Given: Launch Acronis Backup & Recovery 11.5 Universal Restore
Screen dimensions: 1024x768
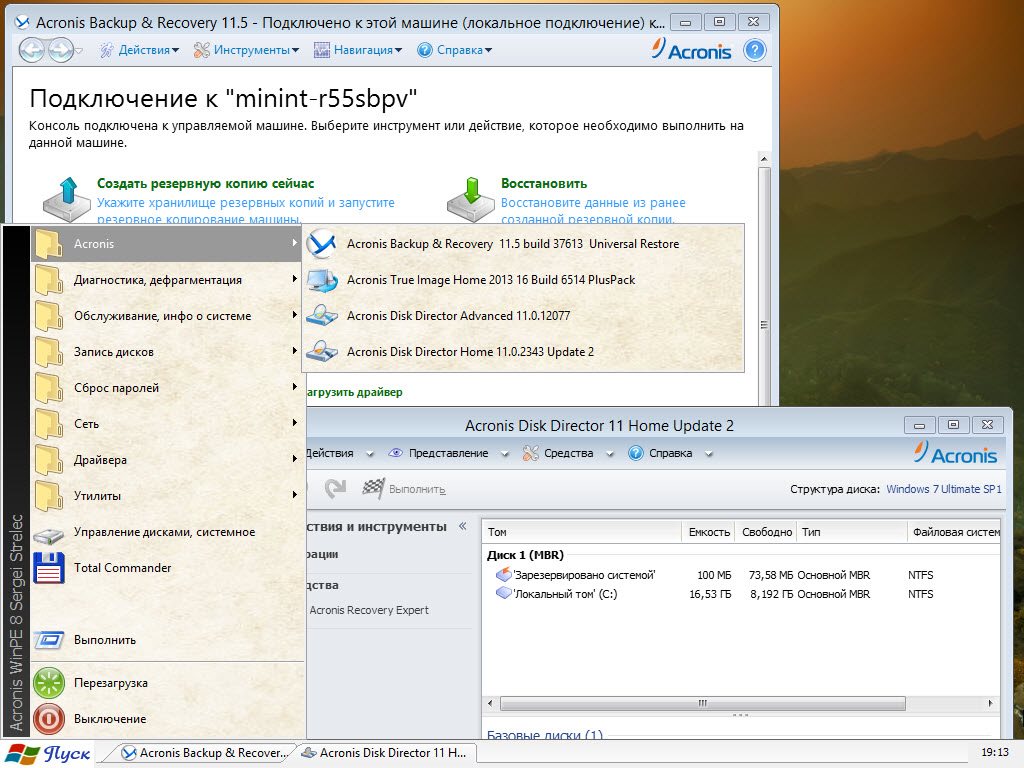Looking at the screenshot, I should 522,244.
